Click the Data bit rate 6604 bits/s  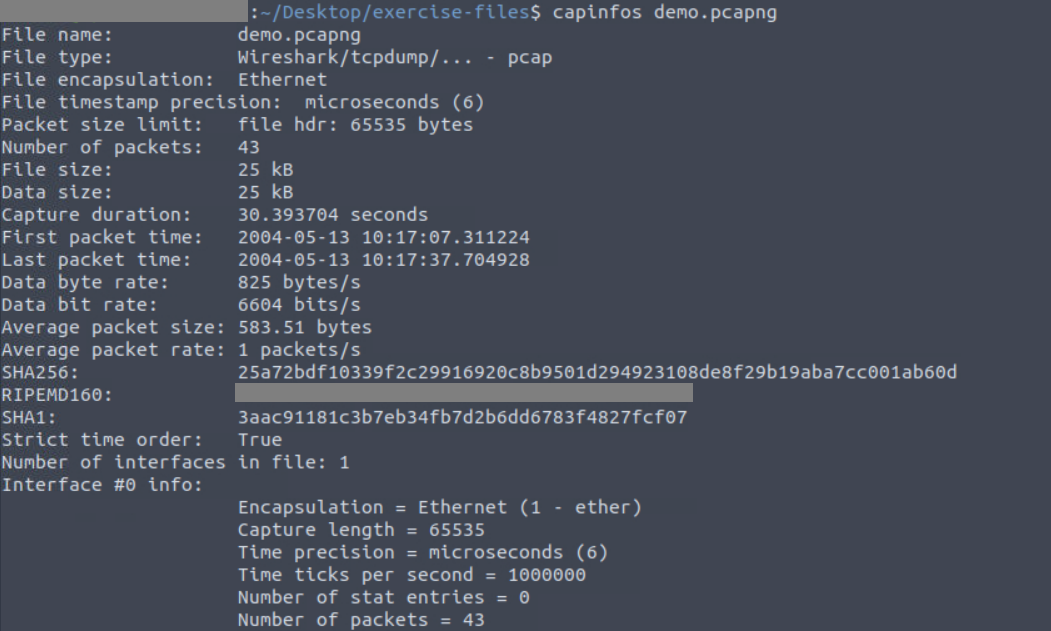[x=299, y=305]
